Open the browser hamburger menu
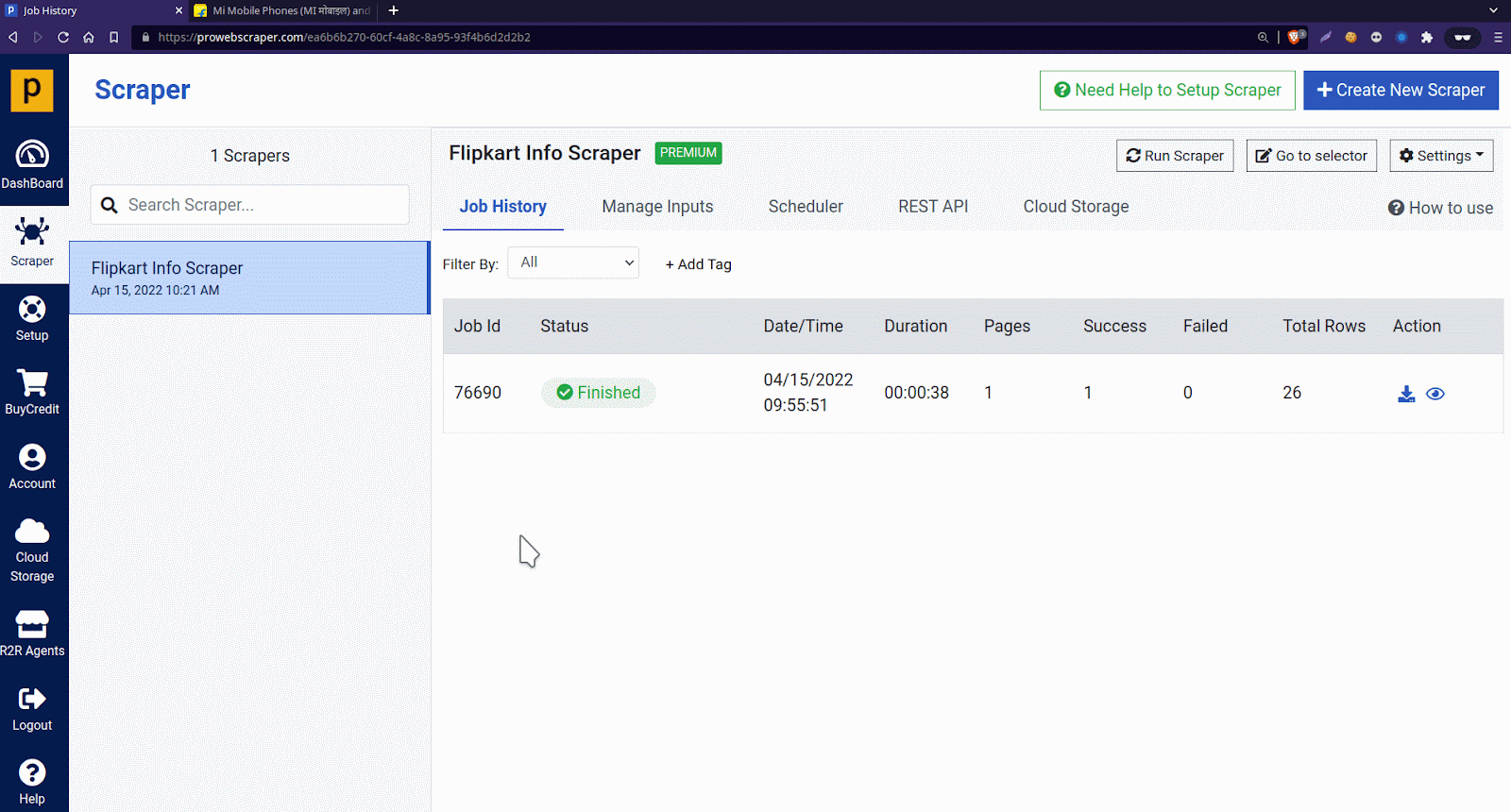Image resolution: width=1511 pixels, height=812 pixels. 1498,37
